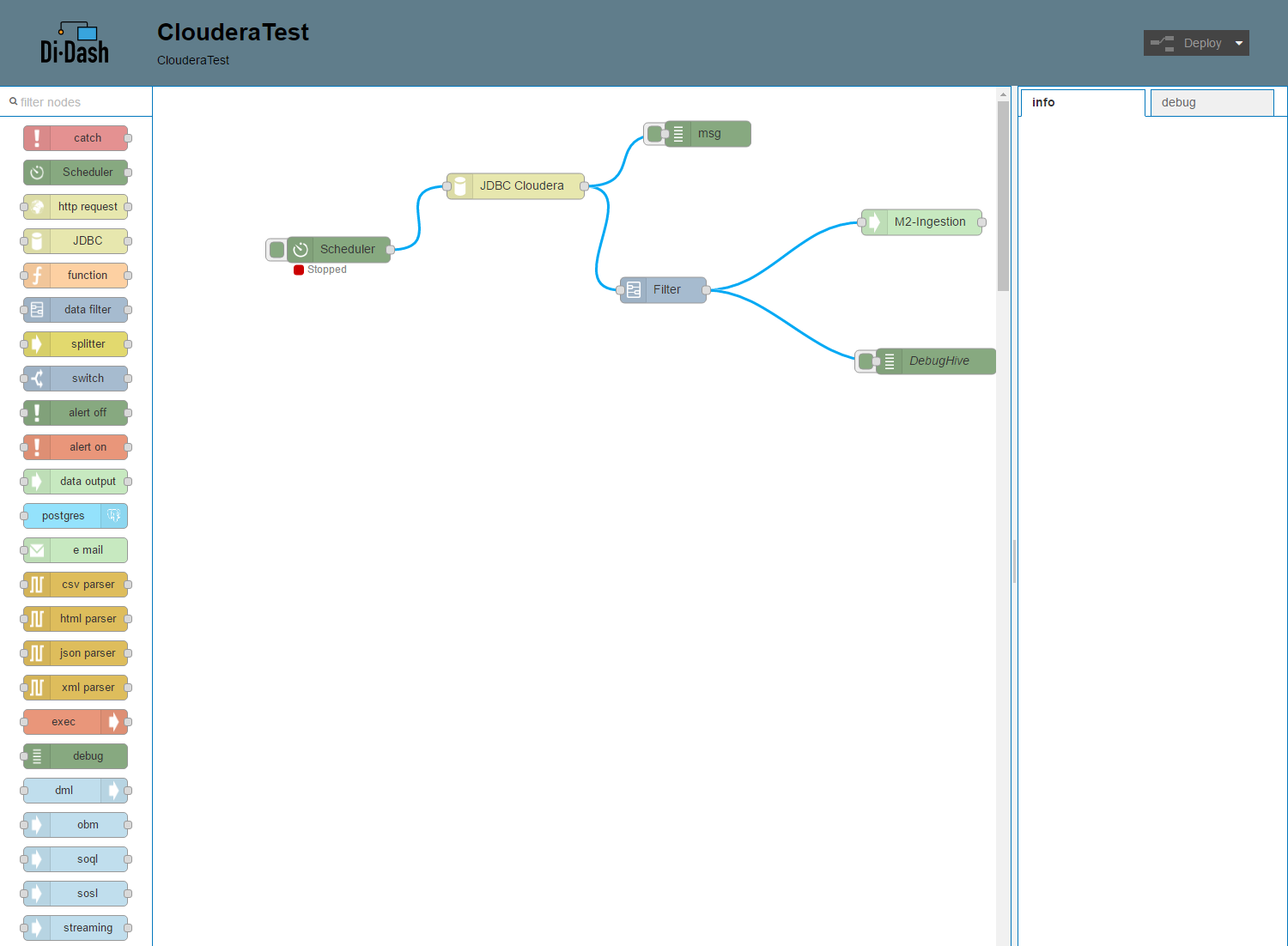Choose the e mail palette node
This screenshot has height=946, width=1288.
point(76,550)
